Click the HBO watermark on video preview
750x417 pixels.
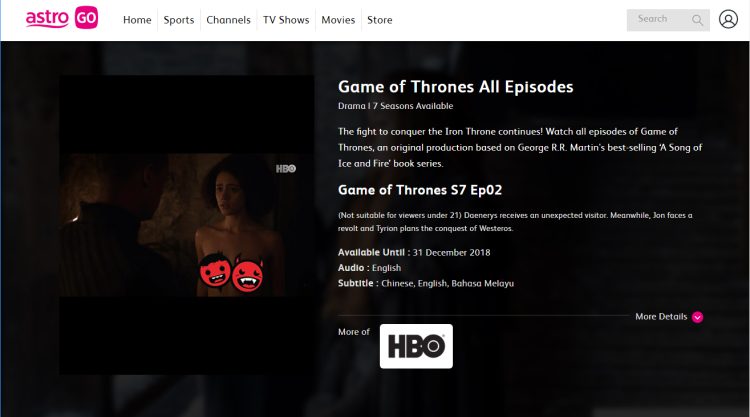[286, 169]
